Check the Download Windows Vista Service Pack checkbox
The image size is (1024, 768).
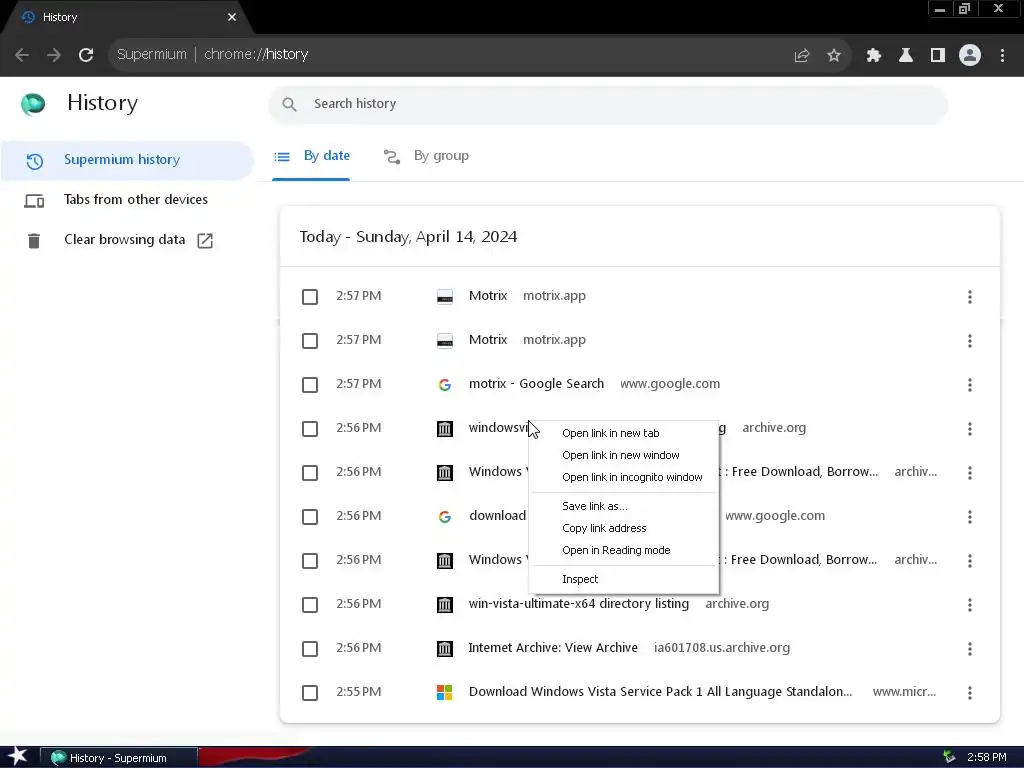[x=310, y=693]
